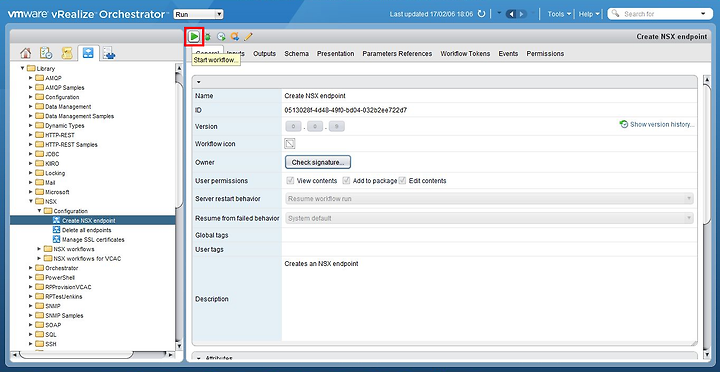720x372 pixels.
Task: Open the Run mode dropdown
Action: [198, 14]
